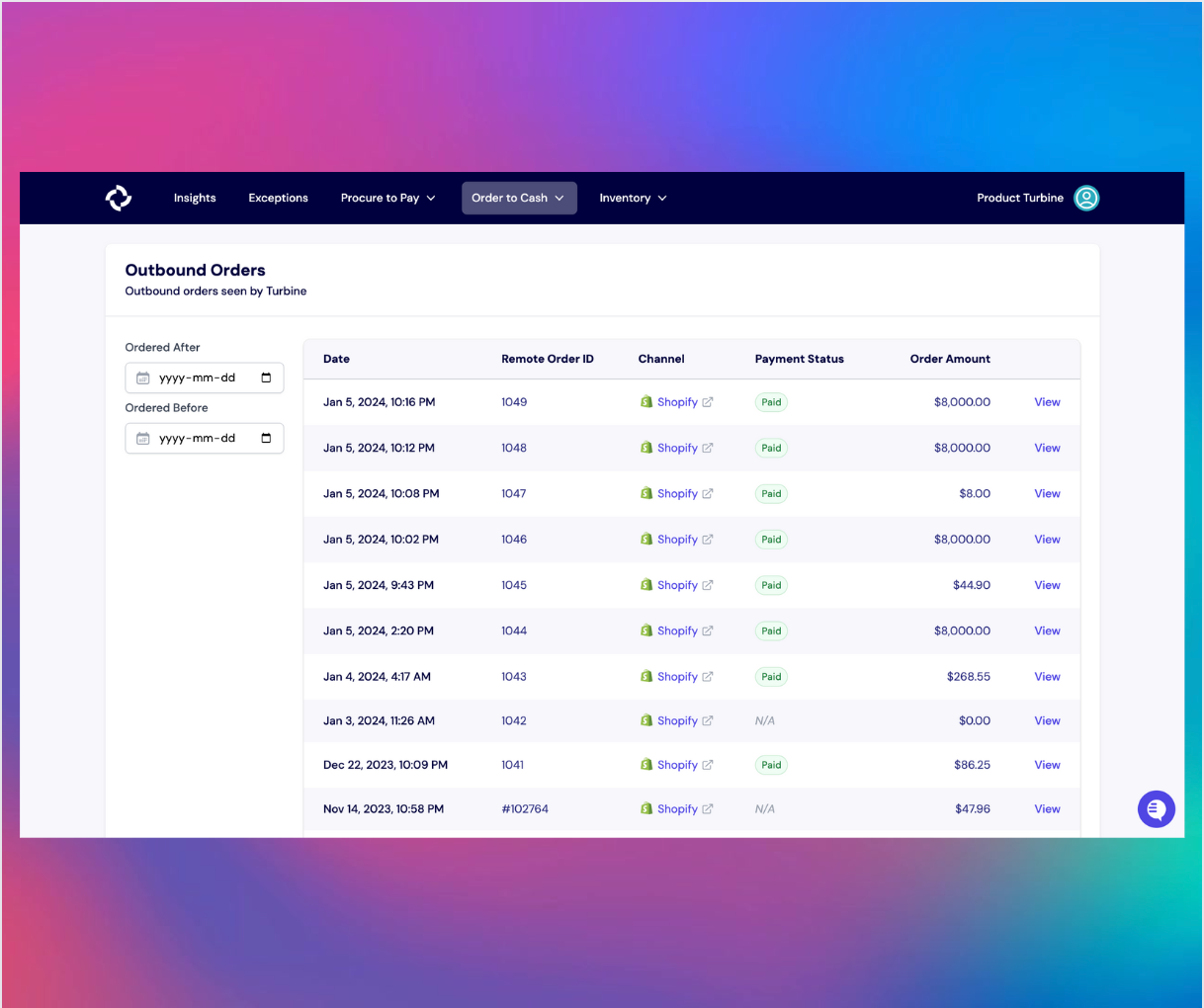
Task: Expand the Procure to Pay dropdown
Action: [x=387, y=198]
